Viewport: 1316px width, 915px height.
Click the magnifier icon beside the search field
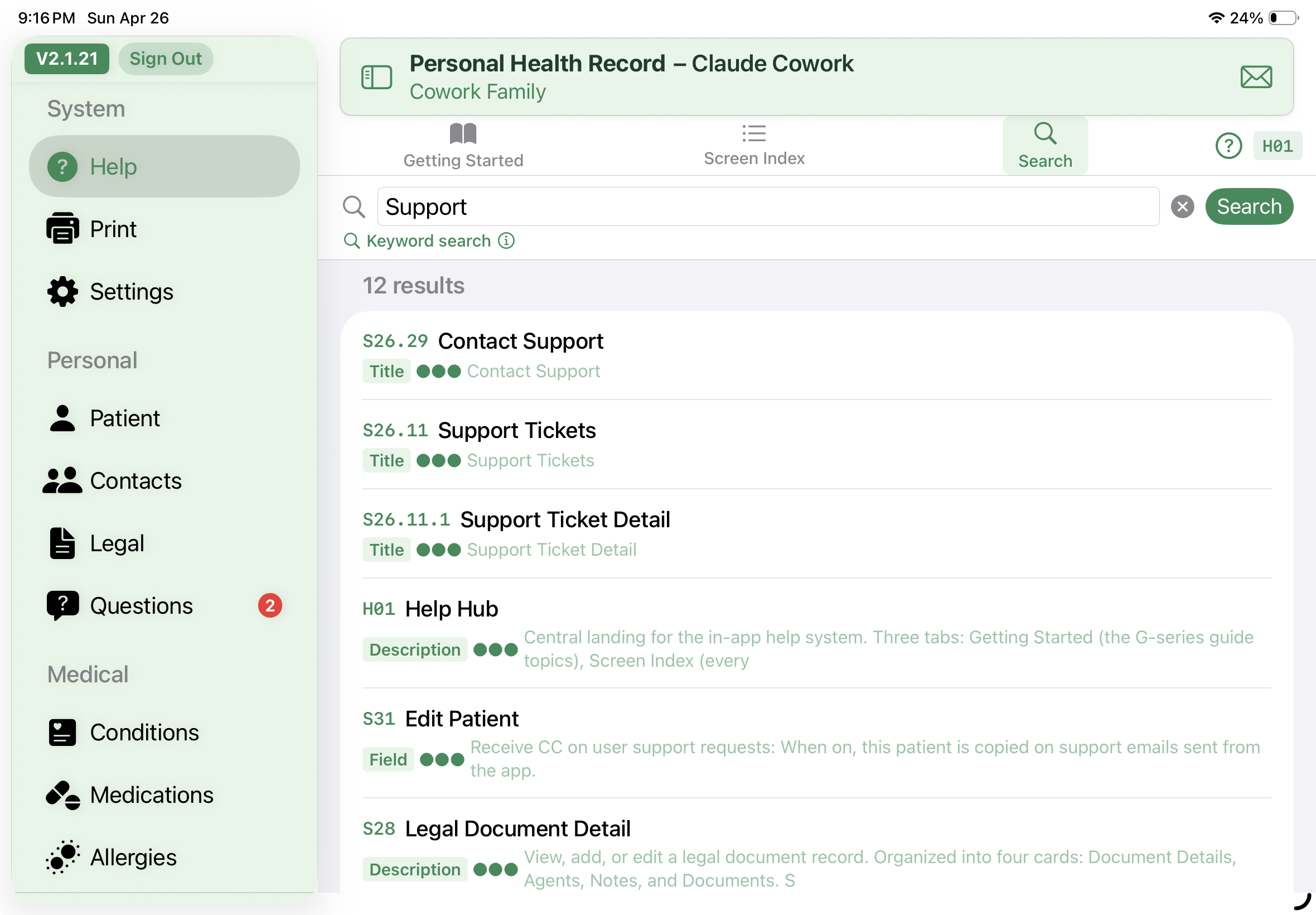354,206
